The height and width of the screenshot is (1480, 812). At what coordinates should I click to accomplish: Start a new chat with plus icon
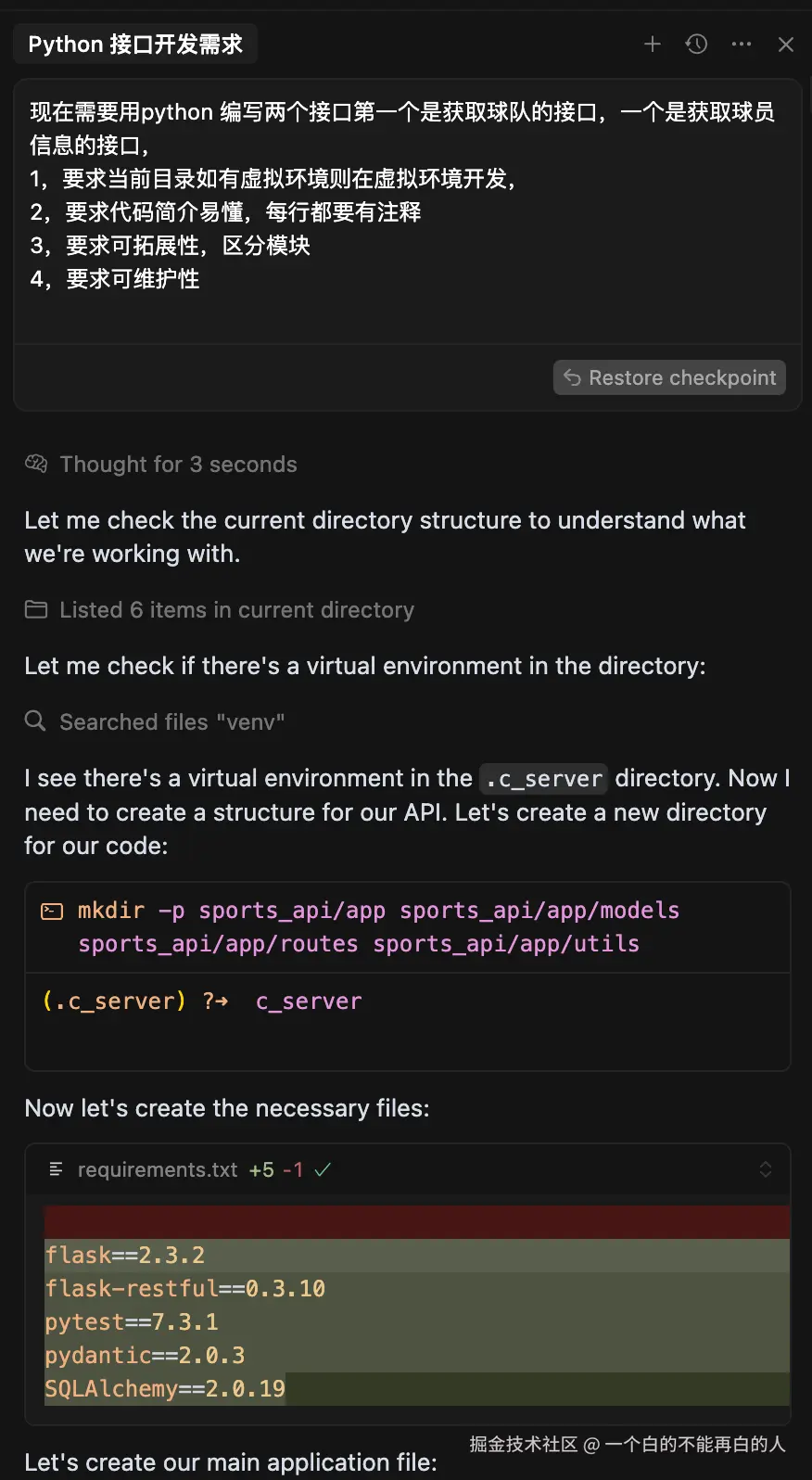653,45
